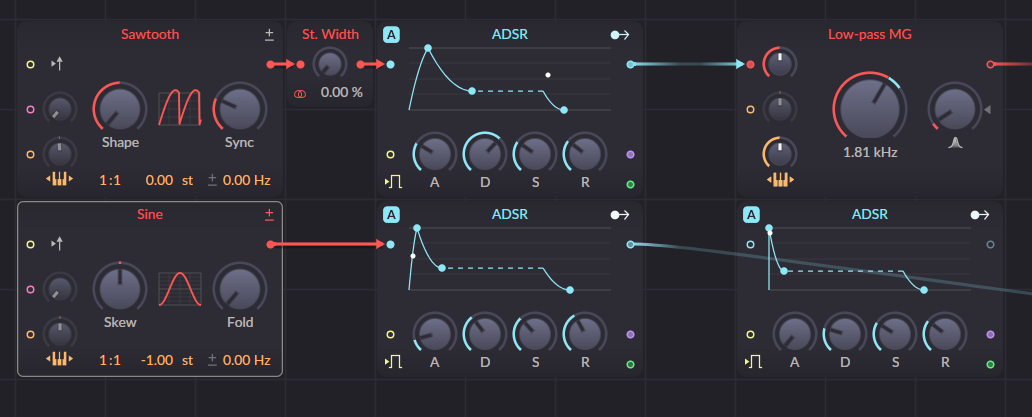Click the bottom-middle ADSR gate pulse icon
Screen dimensions: 1032x417
[x=393, y=361]
